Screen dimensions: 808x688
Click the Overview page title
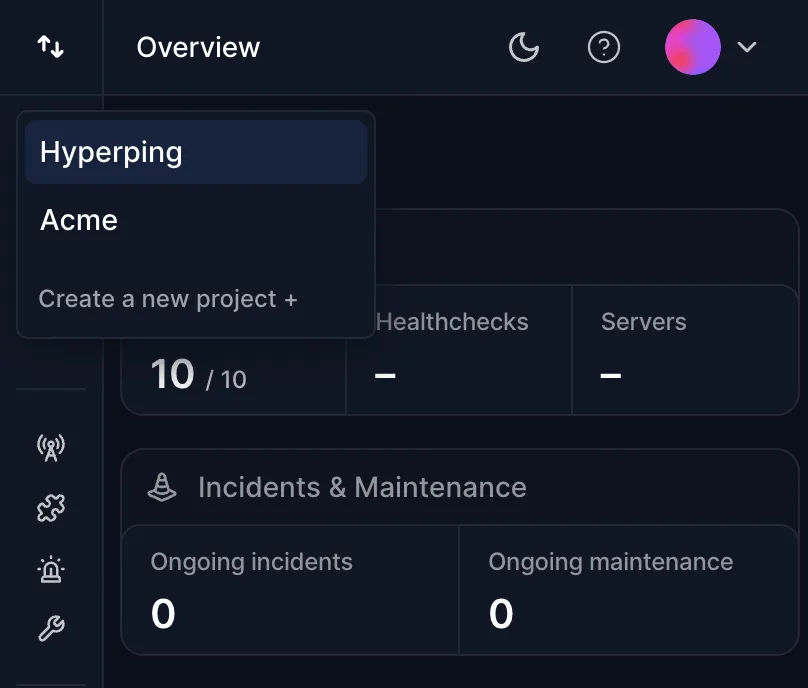[198, 47]
